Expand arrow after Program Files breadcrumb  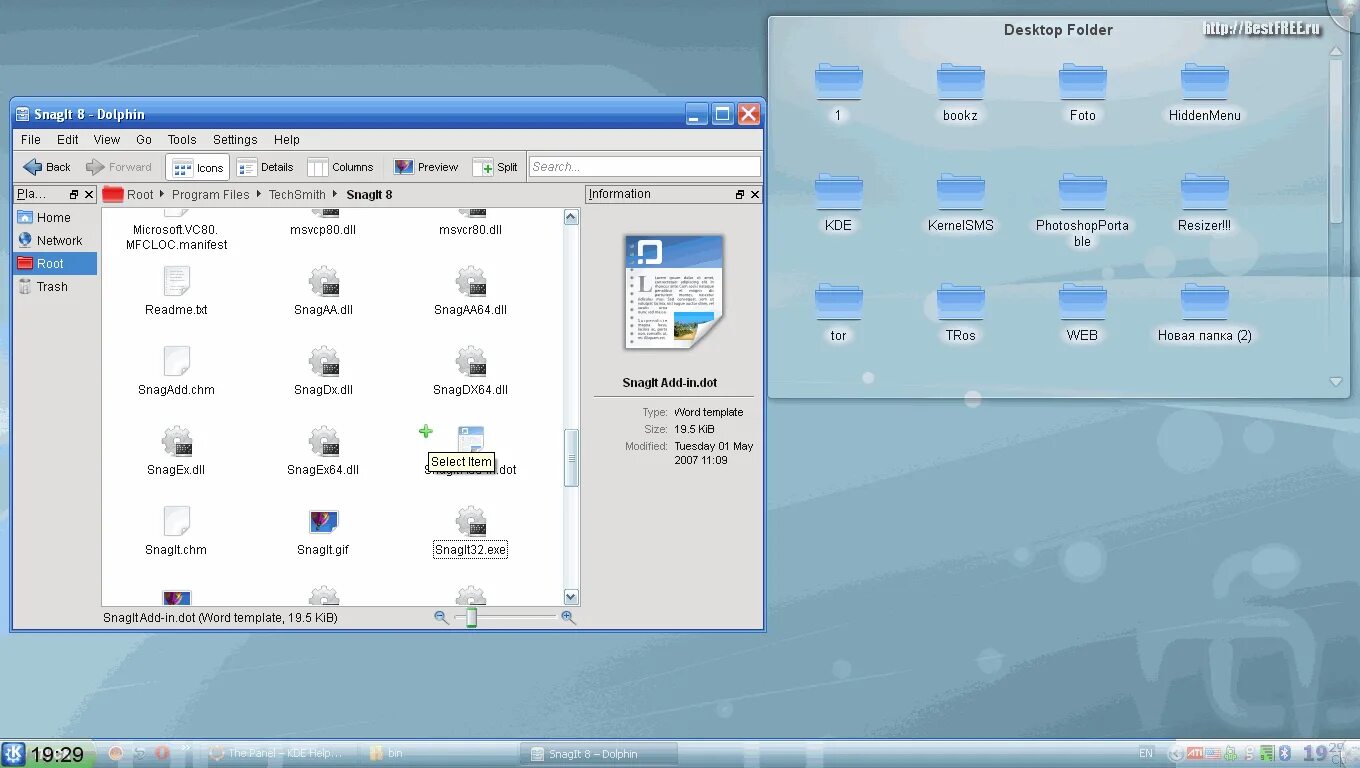259,195
